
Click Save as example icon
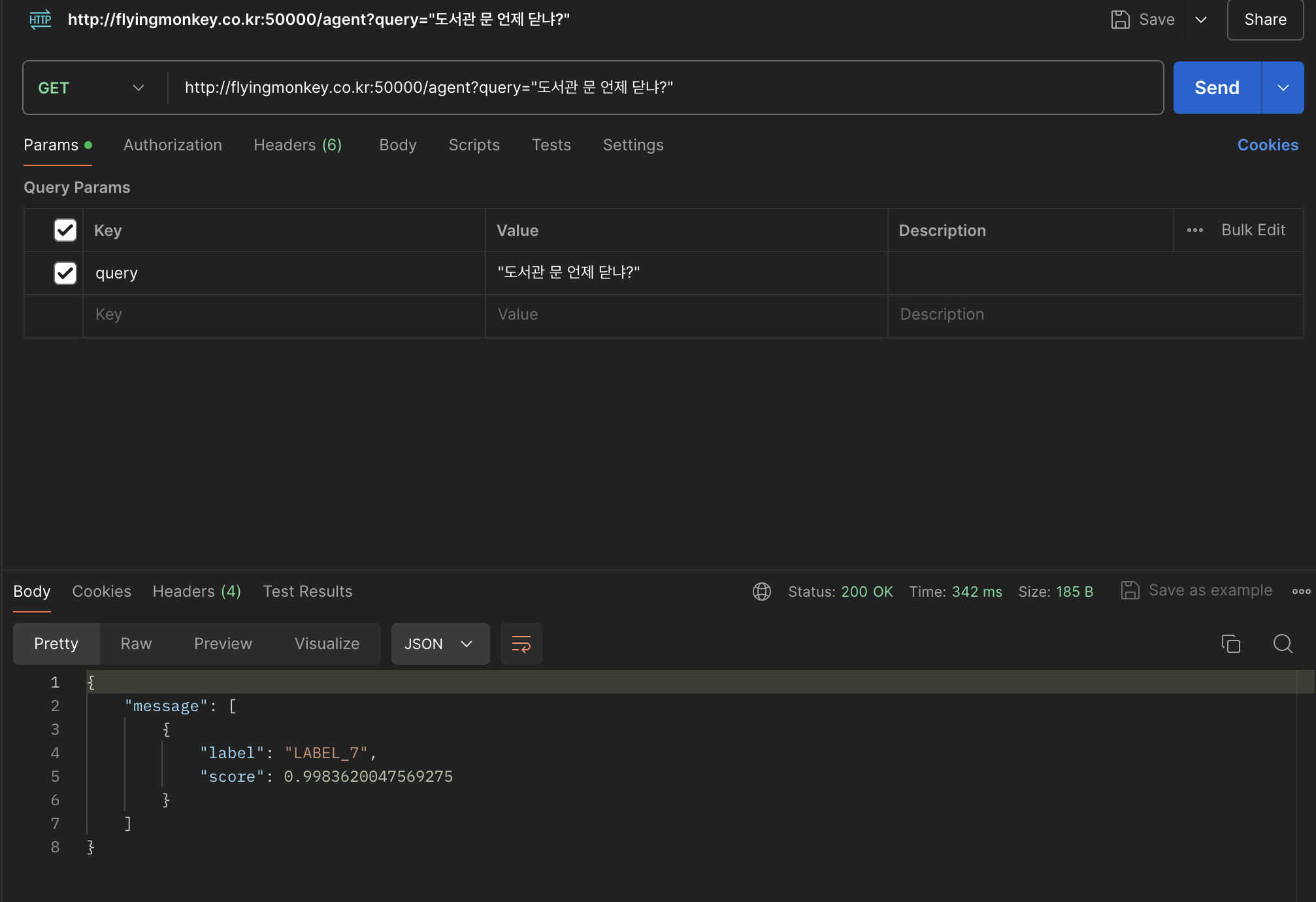[x=1130, y=591]
